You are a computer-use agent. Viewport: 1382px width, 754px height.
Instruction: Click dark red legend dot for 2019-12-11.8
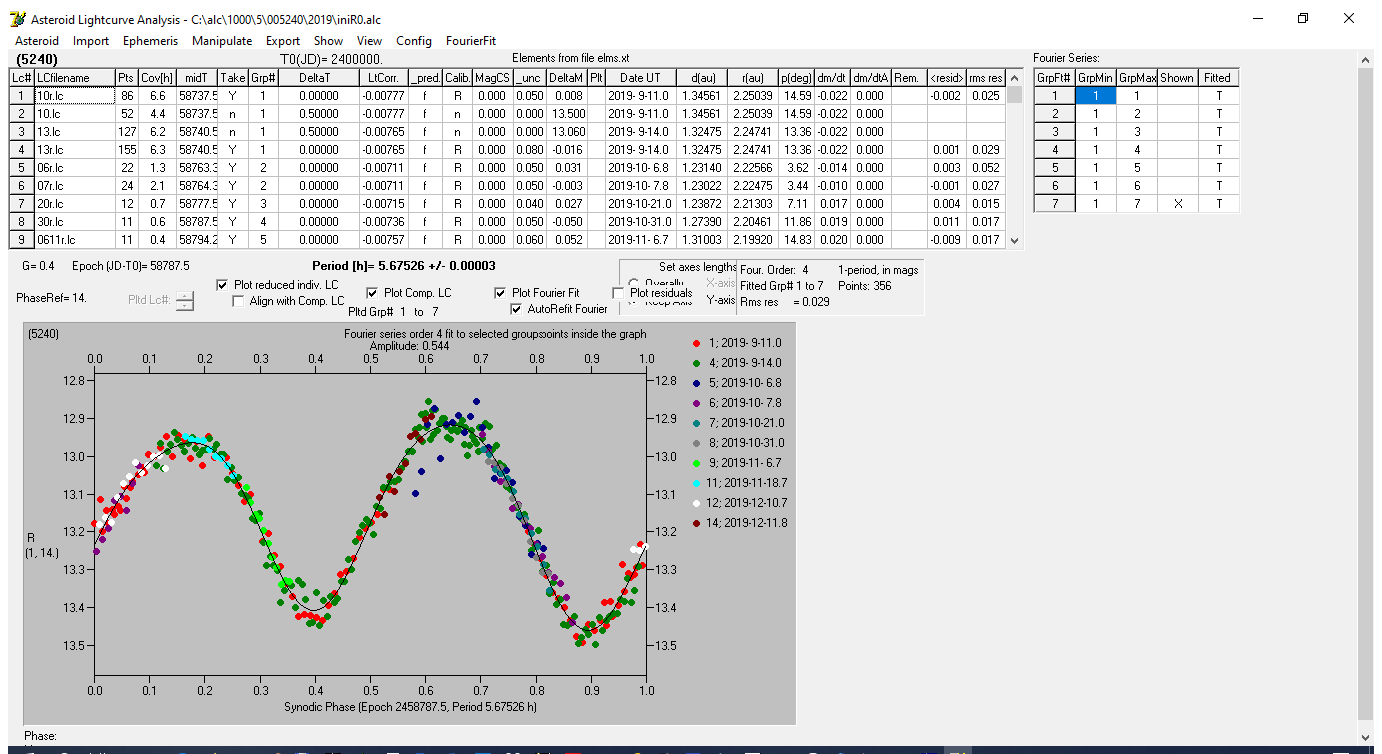(696, 522)
